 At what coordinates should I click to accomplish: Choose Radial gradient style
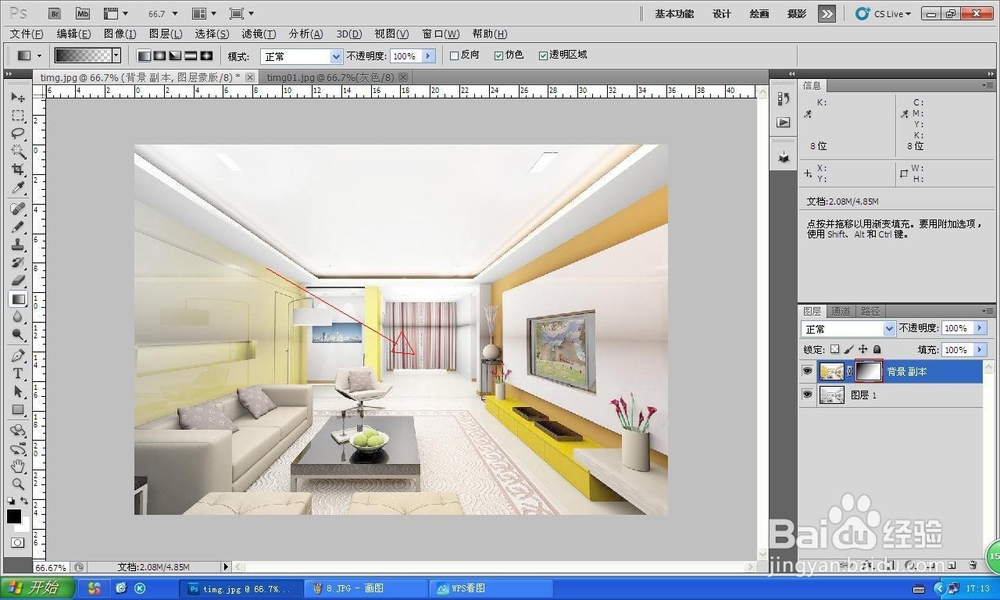pos(160,56)
